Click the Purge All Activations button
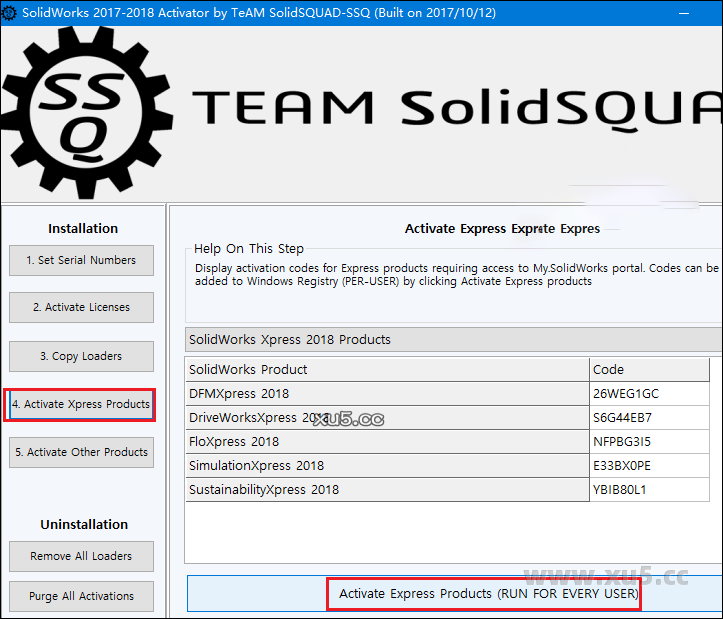The width and height of the screenshot is (723, 619). [81, 596]
